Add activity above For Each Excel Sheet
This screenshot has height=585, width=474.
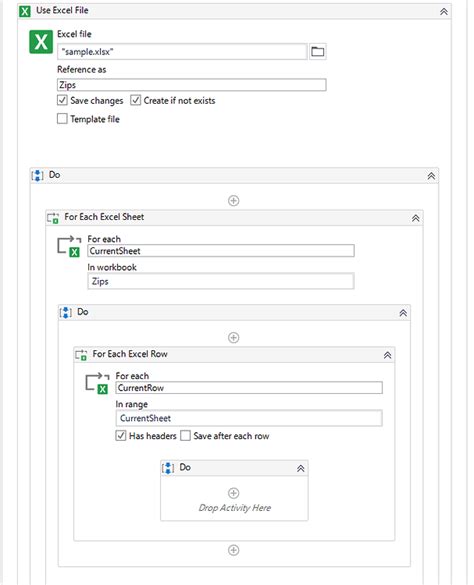point(233,201)
